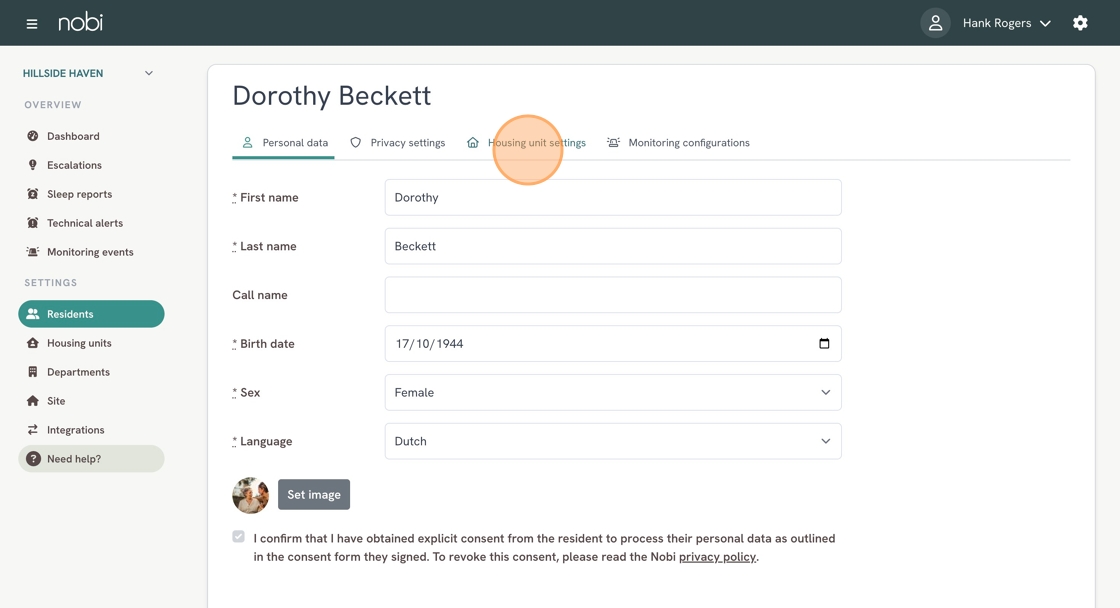Image resolution: width=1120 pixels, height=608 pixels.
Task: Switch to Monitoring configurations tab
Action: point(679,143)
